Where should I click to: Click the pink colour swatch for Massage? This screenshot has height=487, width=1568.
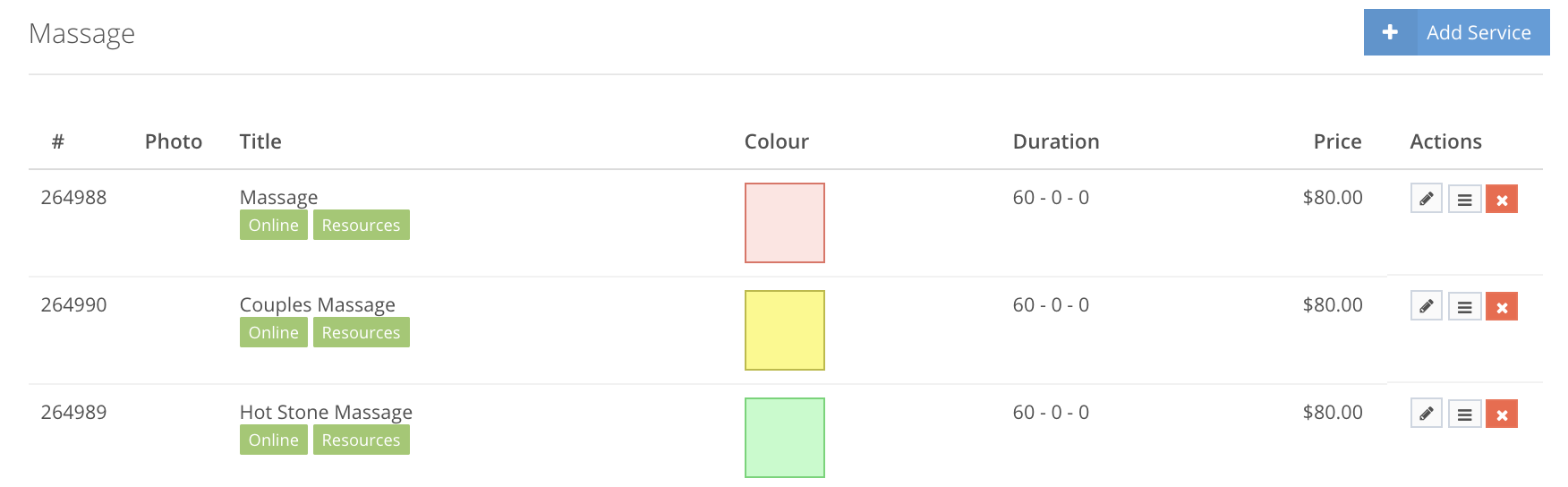(784, 223)
